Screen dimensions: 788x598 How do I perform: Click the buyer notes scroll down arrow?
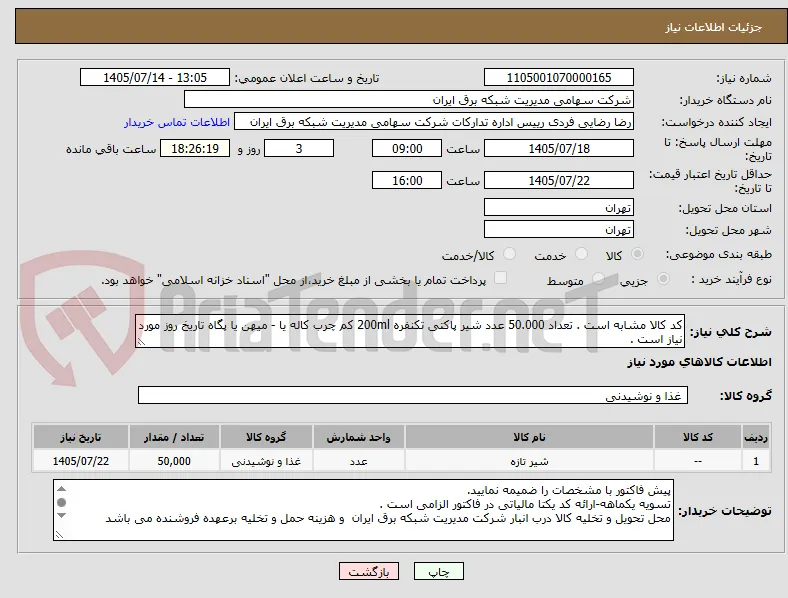click(61, 515)
